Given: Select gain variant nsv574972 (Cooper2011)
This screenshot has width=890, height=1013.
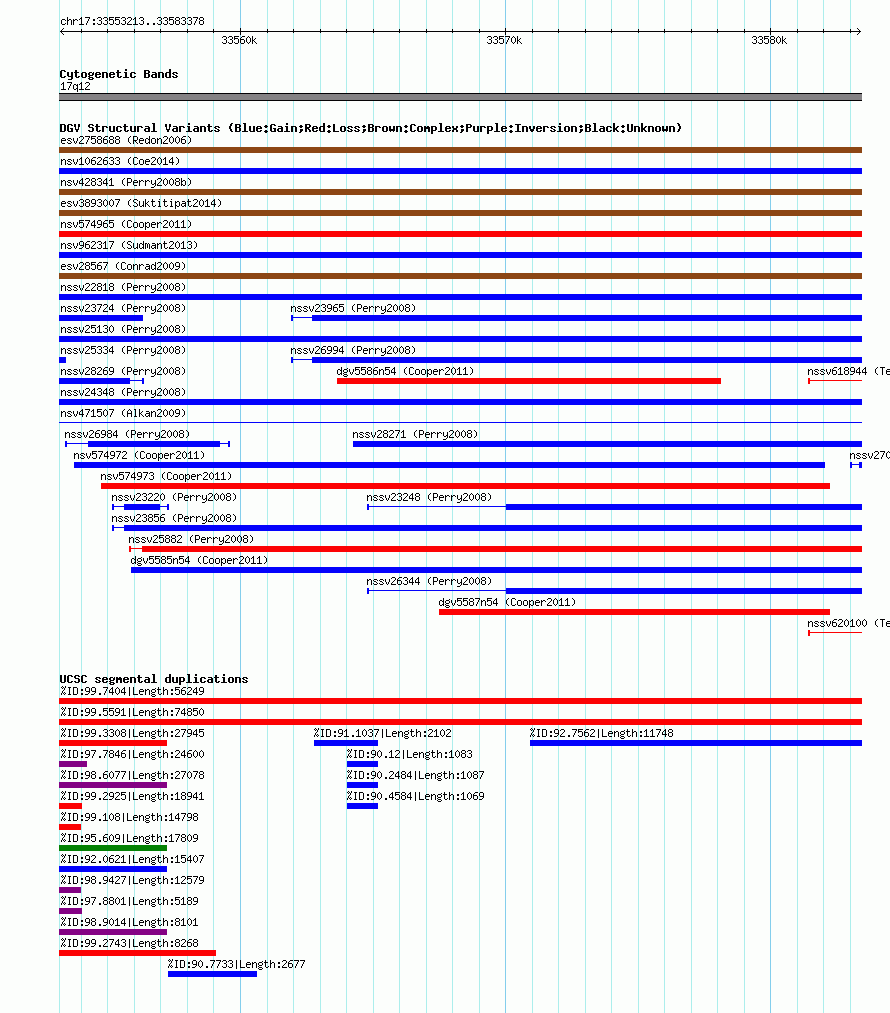Looking at the screenshot, I should point(449,465).
